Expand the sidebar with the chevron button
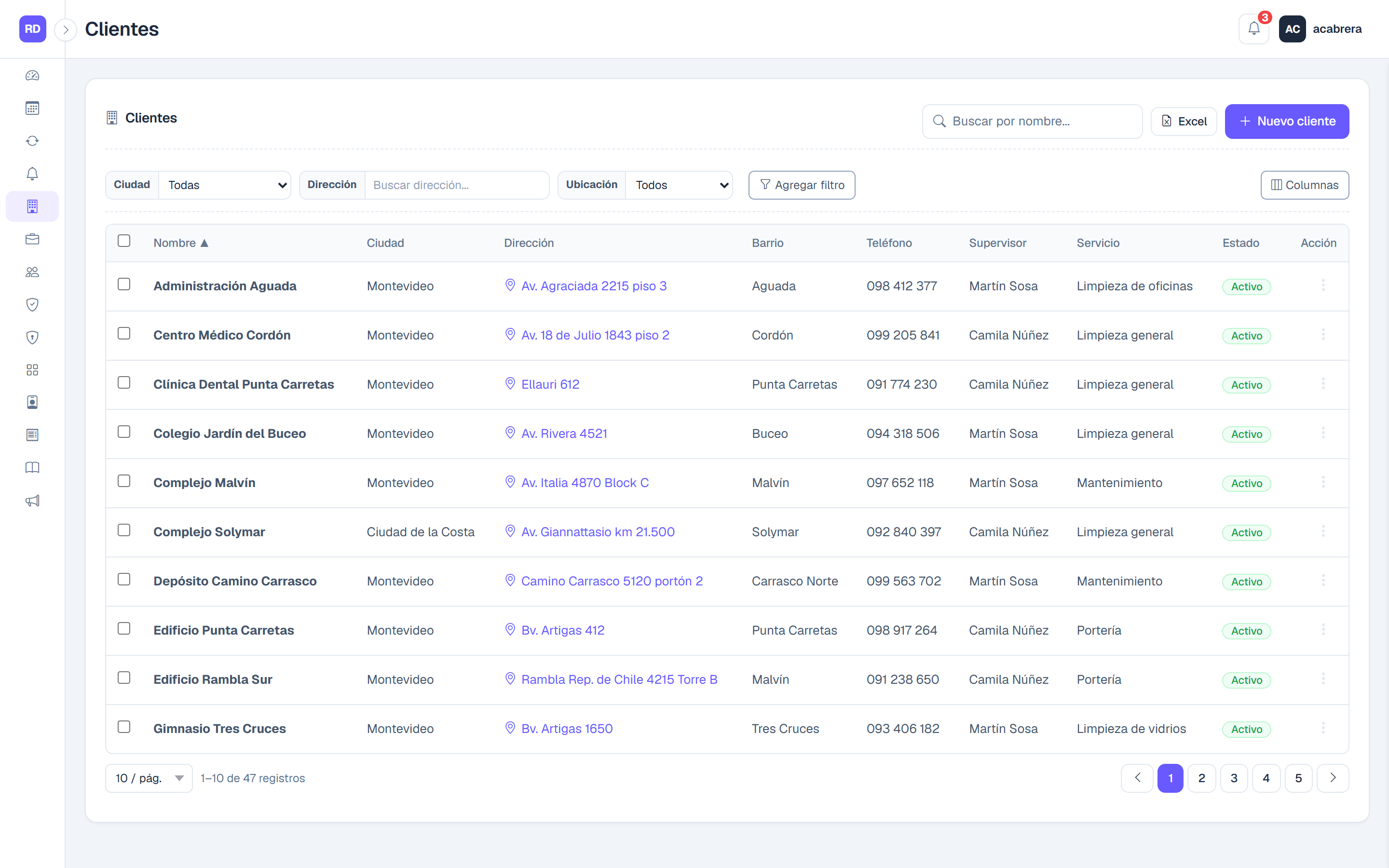The image size is (1389, 868). 66,29
